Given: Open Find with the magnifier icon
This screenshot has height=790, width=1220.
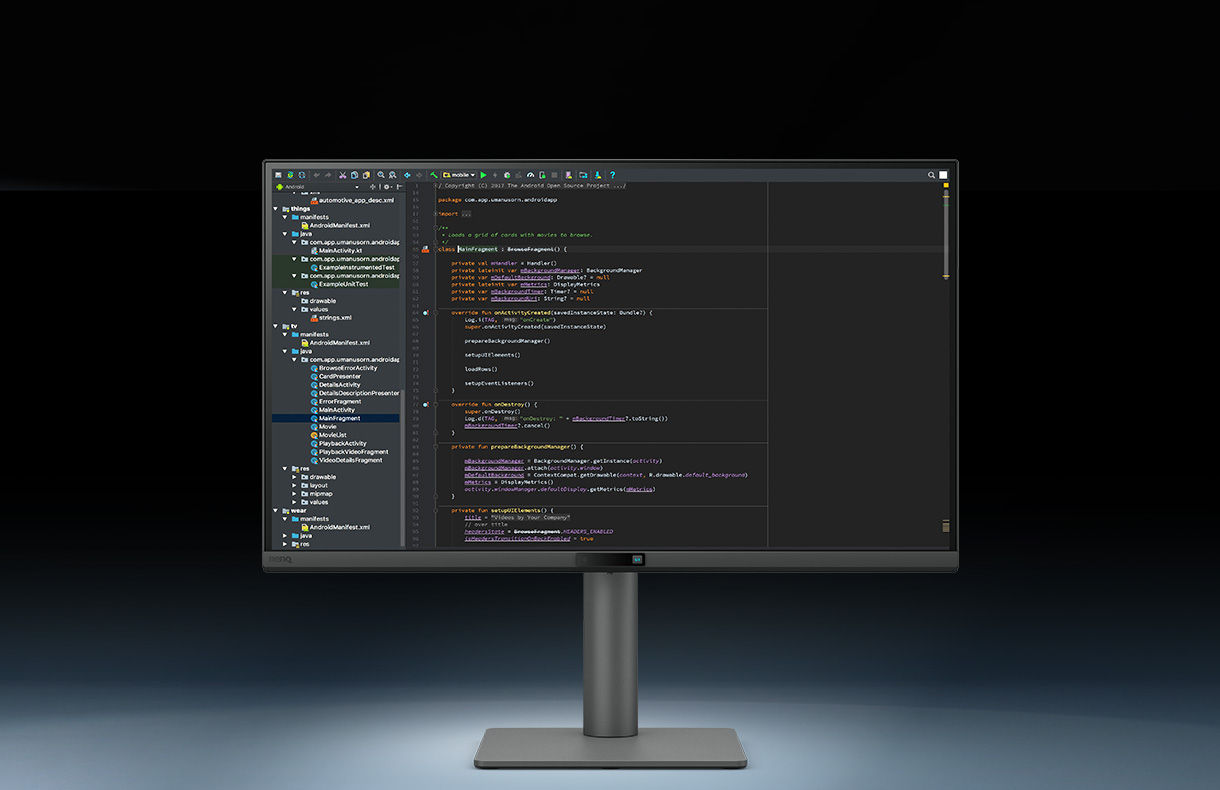Looking at the screenshot, I should pyautogui.click(x=381, y=175).
